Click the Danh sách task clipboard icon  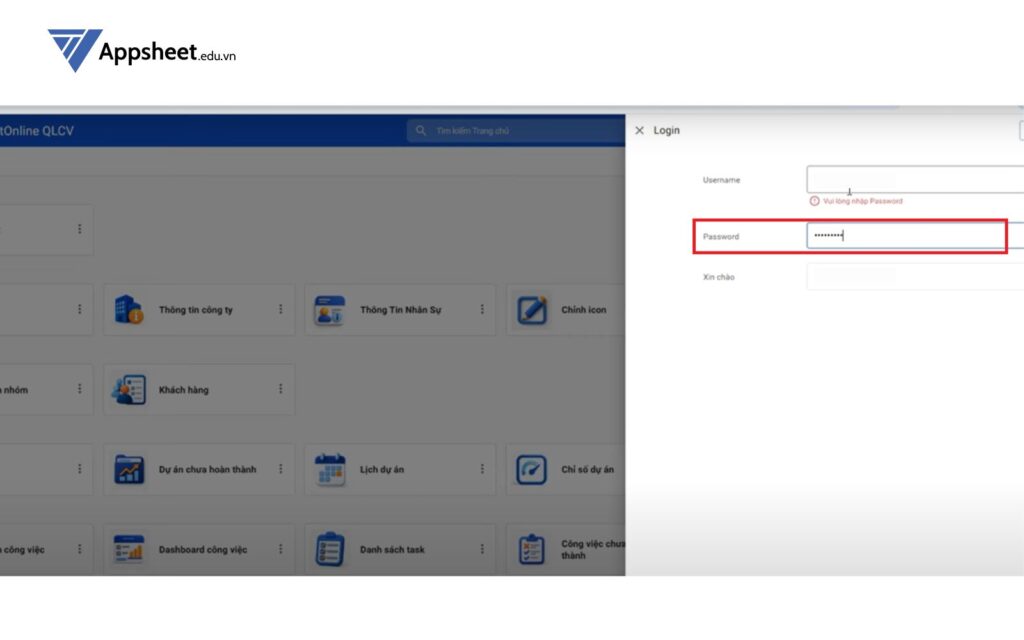(x=330, y=549)
